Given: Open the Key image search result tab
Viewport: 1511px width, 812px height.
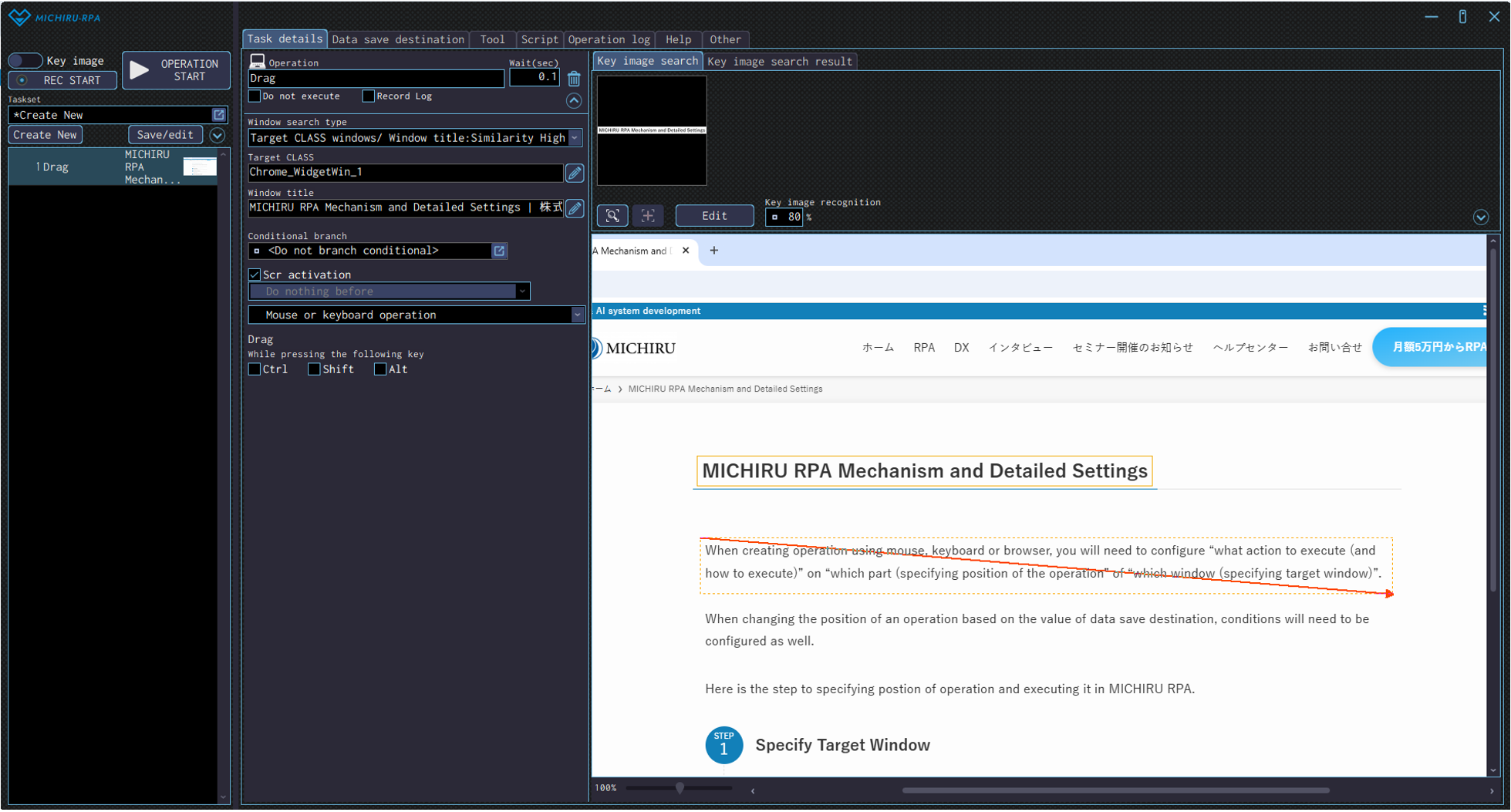Looking at the screenshot, I should click(x=779, y=61).
